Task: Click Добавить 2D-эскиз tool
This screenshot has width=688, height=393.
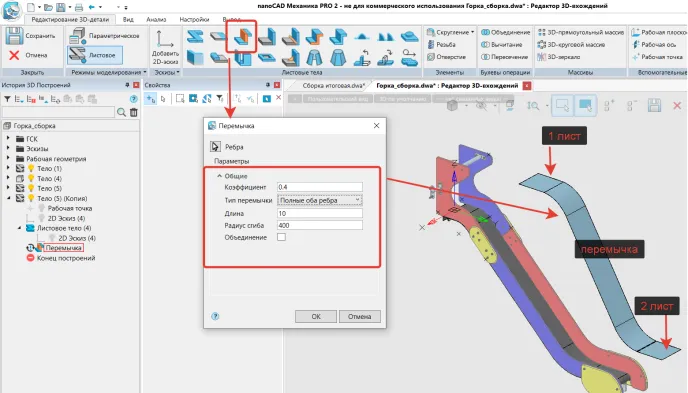Action: (x=165, y=47)
